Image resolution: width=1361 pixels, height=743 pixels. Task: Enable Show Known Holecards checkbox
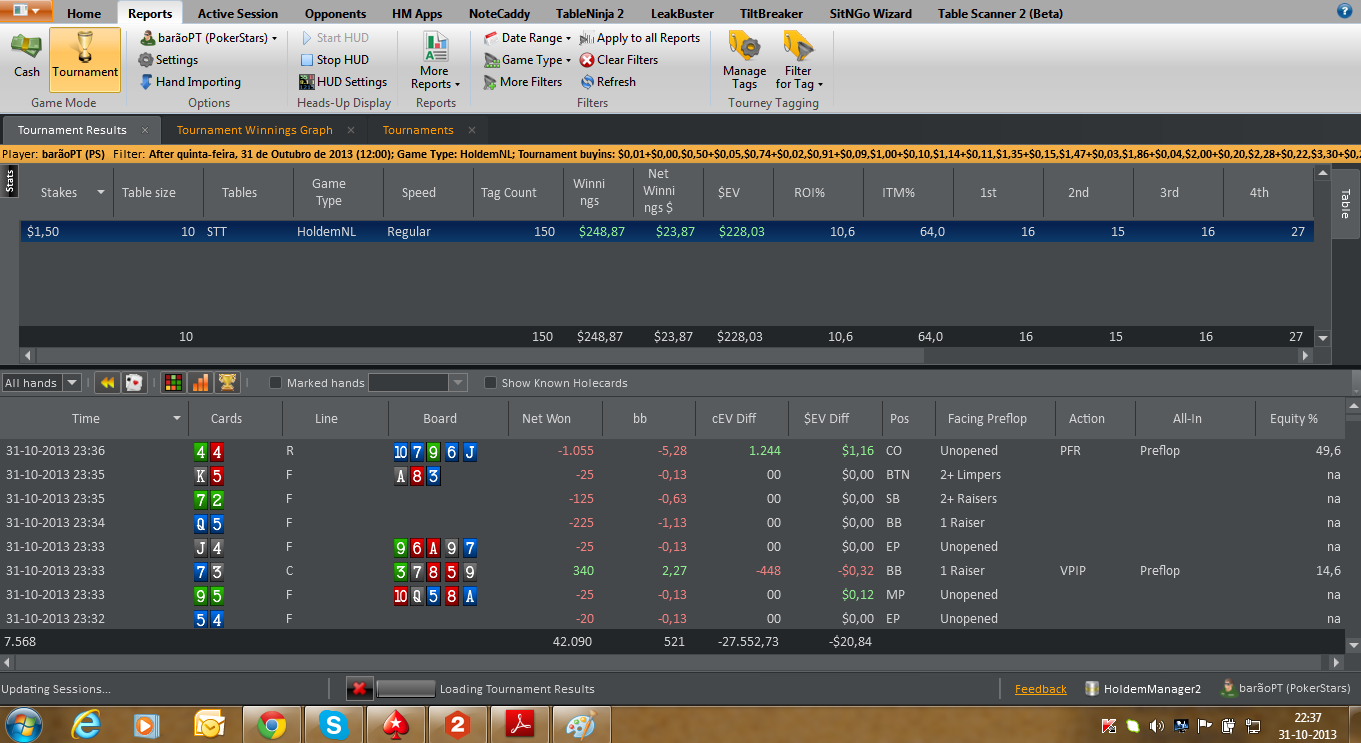(x=490, y=383)
